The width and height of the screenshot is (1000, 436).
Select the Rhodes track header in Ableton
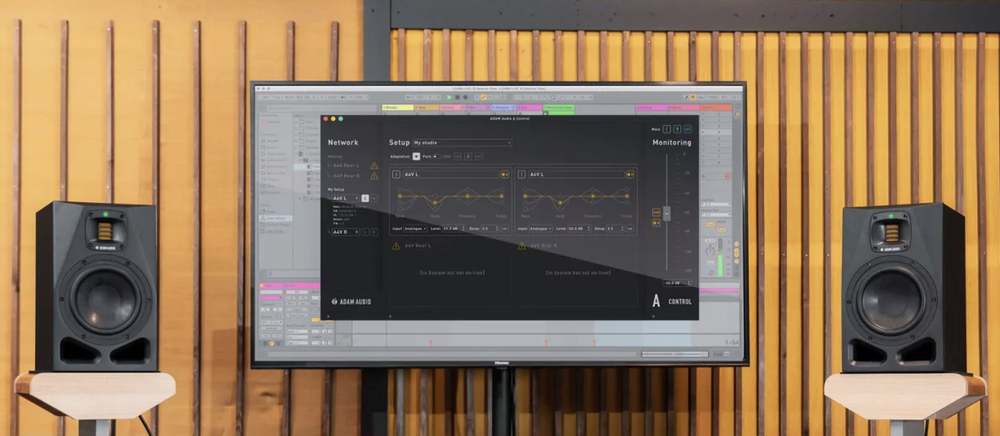[398, 108]
